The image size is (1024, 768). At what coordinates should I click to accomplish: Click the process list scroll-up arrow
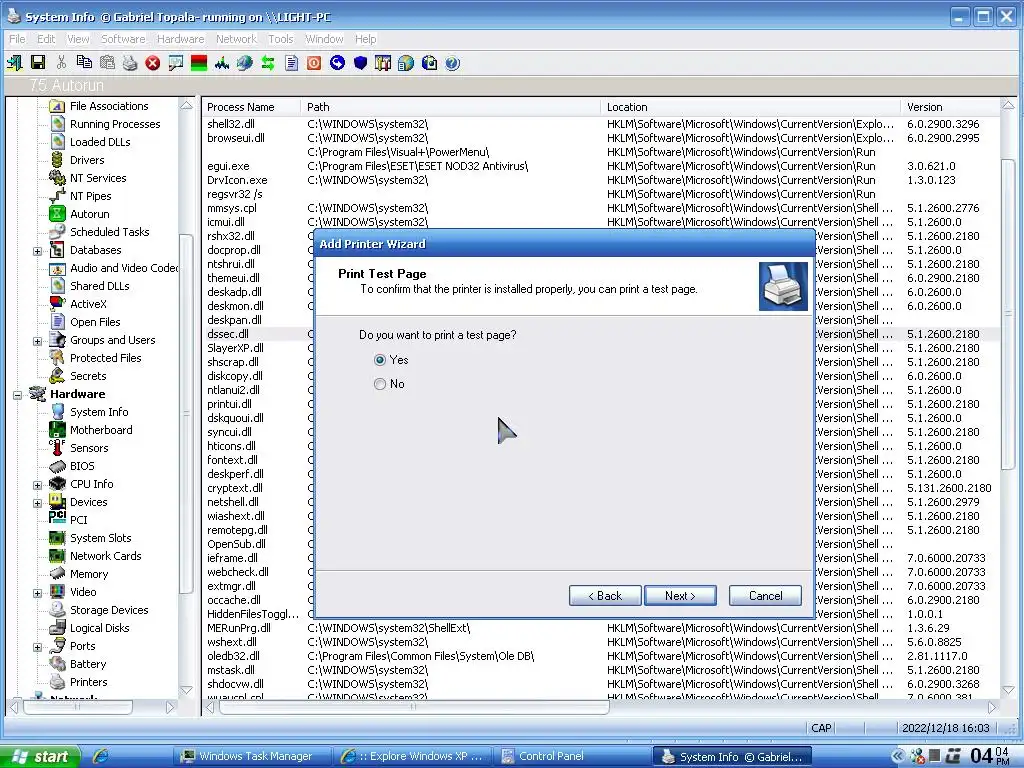1008,105
